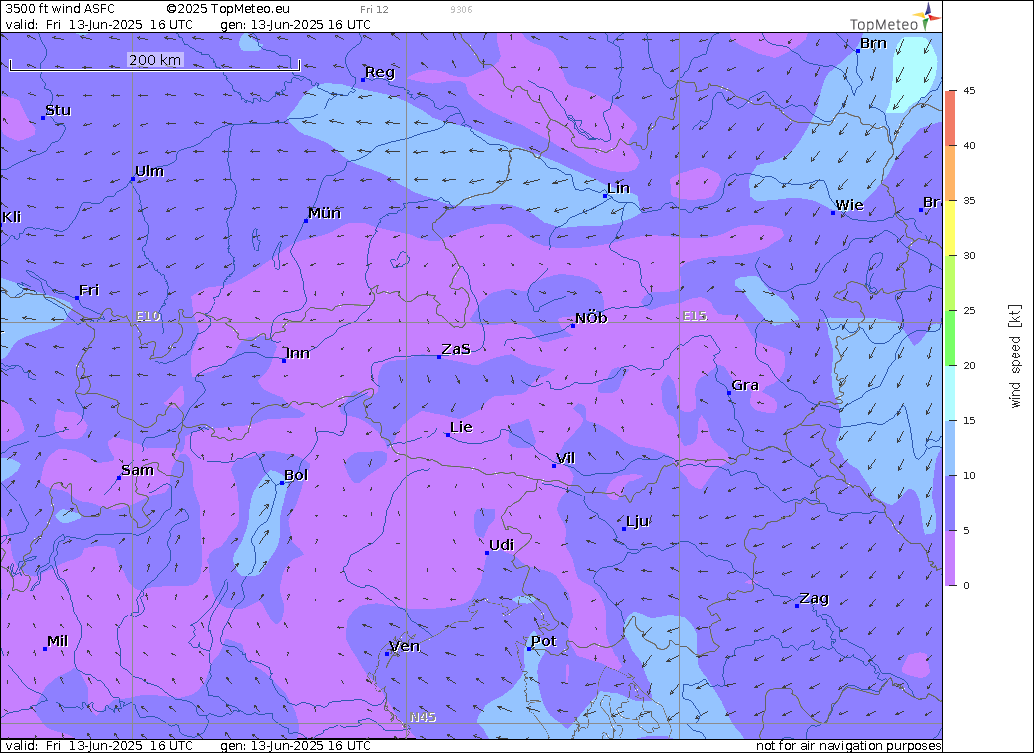Click the '30' tick on wind legend
Image resolution: width=1034 pixels, height=753 pixels.
969,255
